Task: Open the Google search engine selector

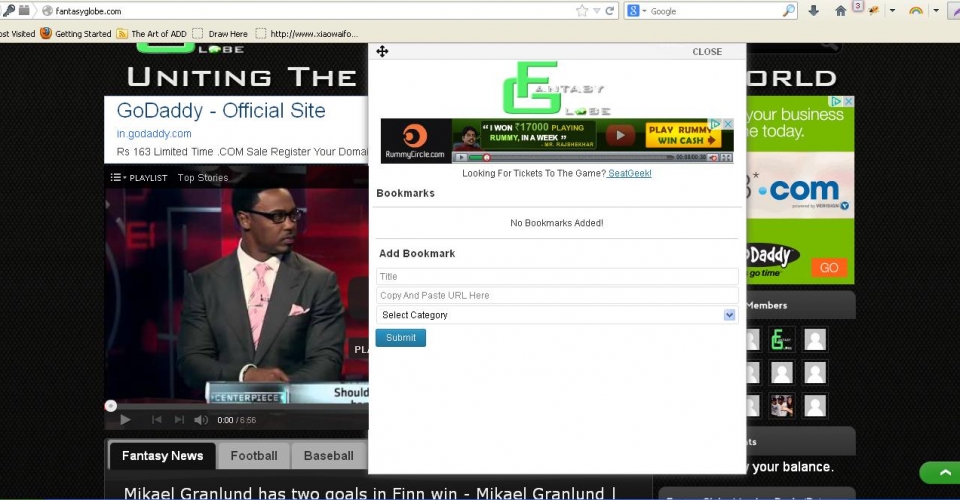Action: pyautogui.click(x=637, y=11)
